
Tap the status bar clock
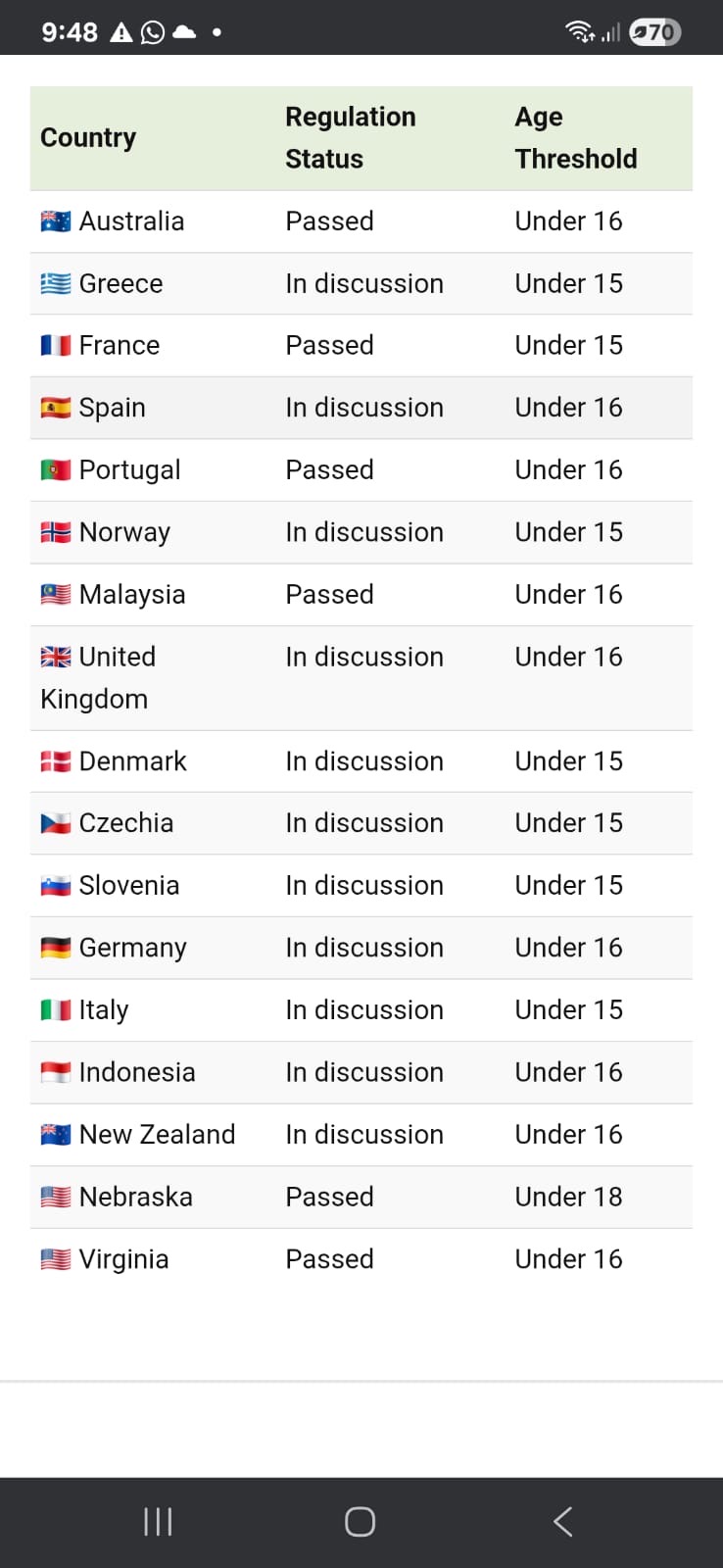(70, 32)
